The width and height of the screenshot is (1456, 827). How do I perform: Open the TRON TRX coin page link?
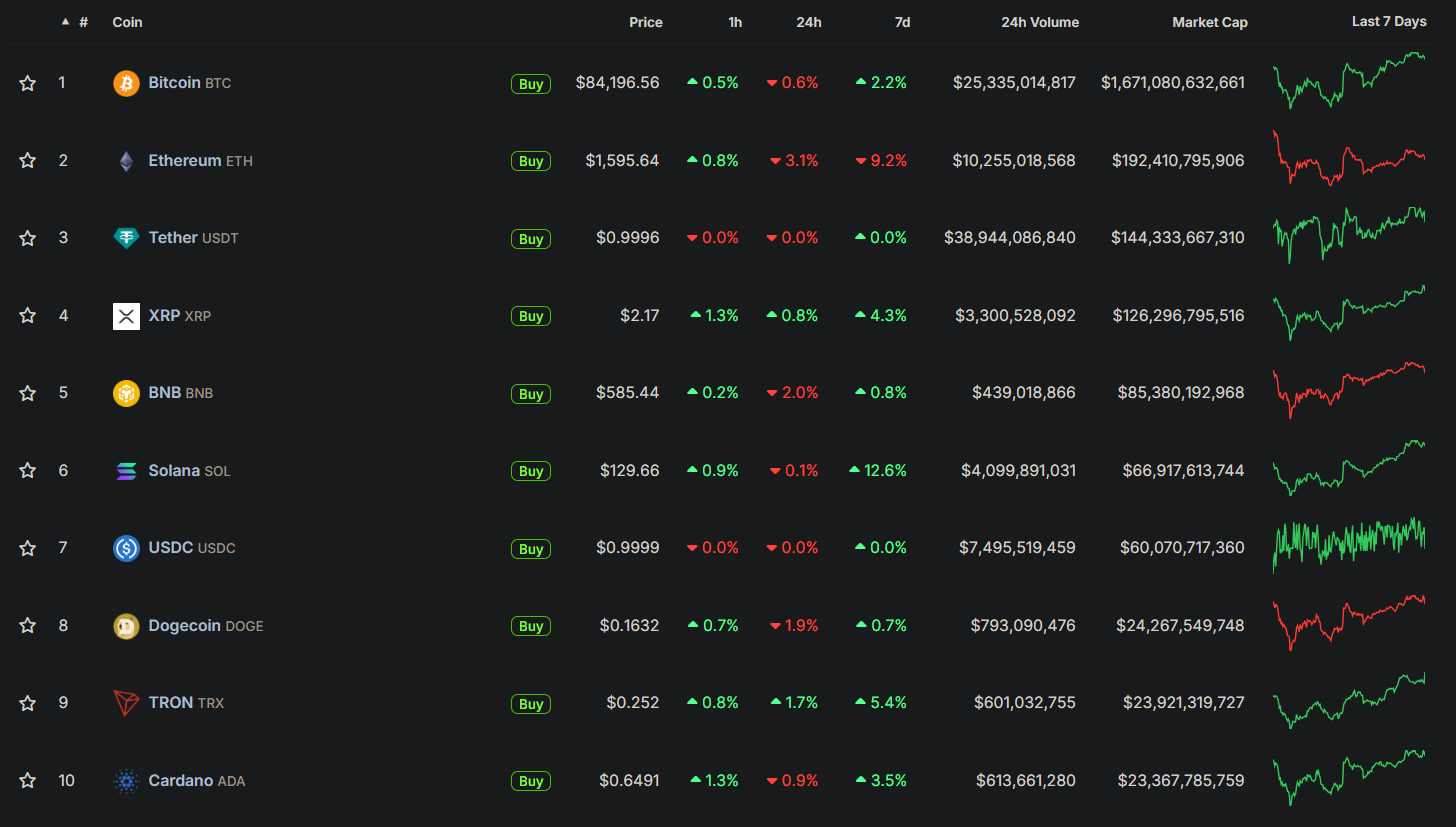[186, 703]
